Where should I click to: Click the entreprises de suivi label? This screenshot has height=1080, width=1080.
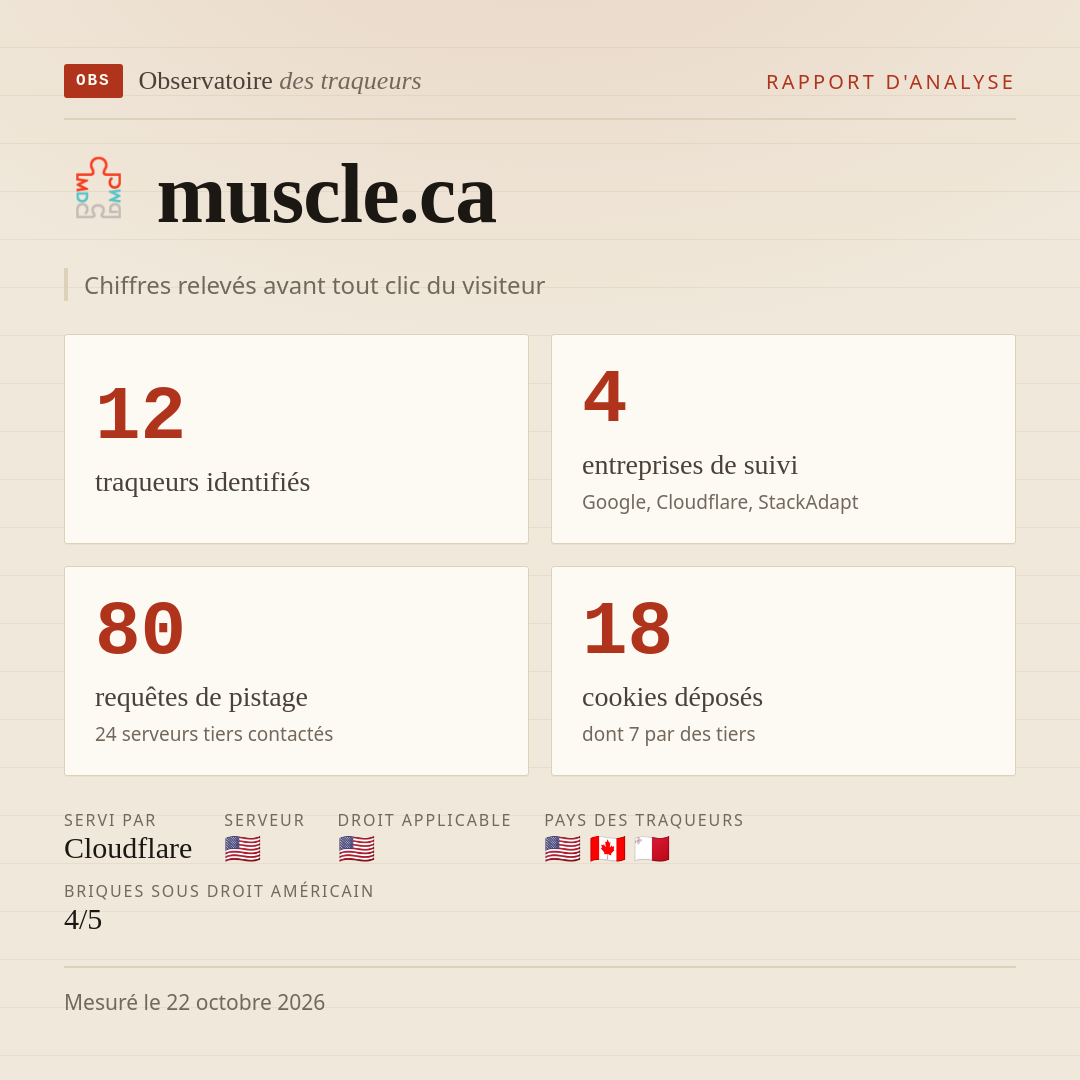(x=689, y=465)
